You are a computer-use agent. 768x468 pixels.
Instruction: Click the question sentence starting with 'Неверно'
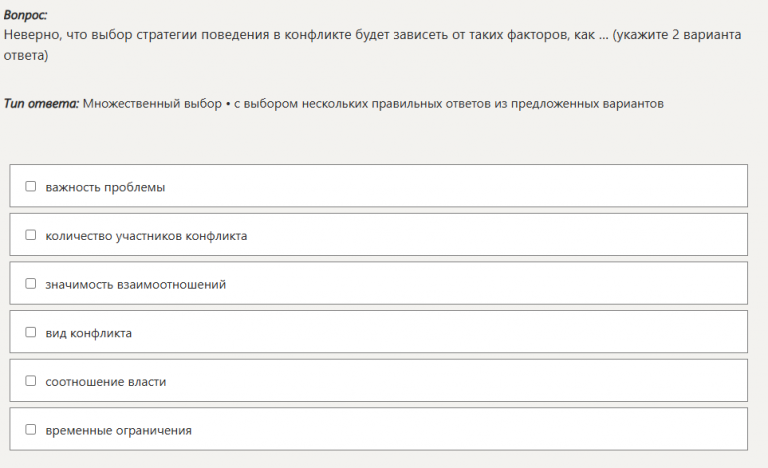click(372, 45)
